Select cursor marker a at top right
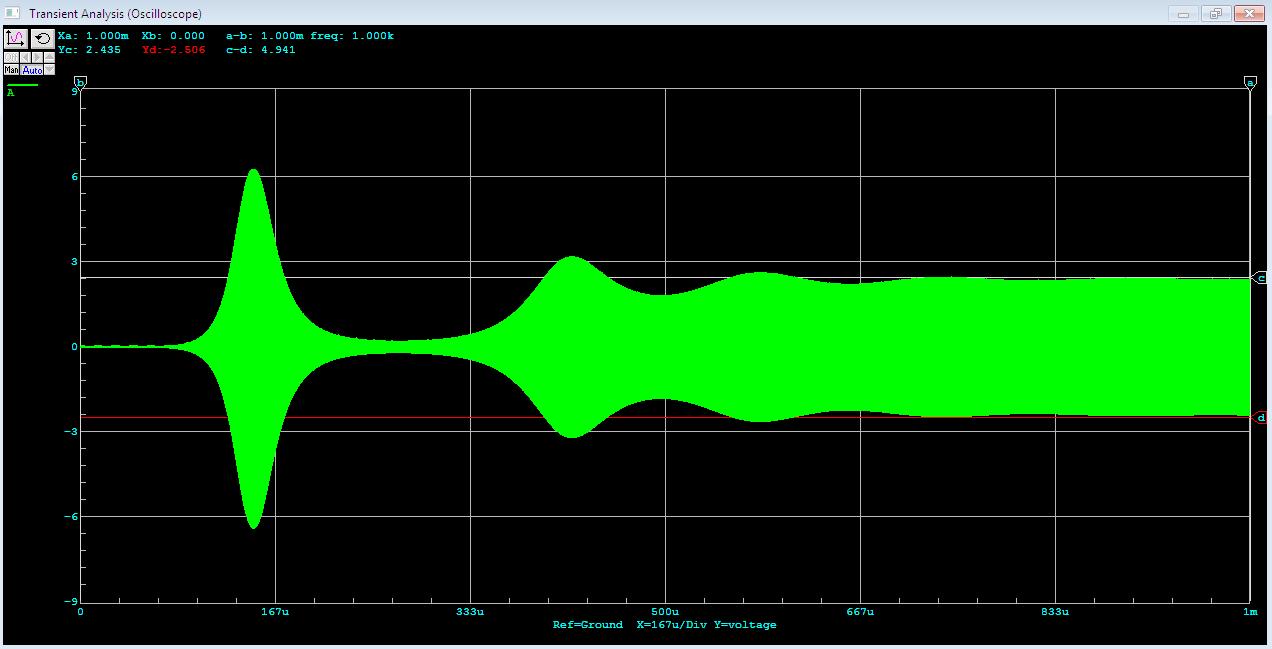 [x=1249, y=82]
